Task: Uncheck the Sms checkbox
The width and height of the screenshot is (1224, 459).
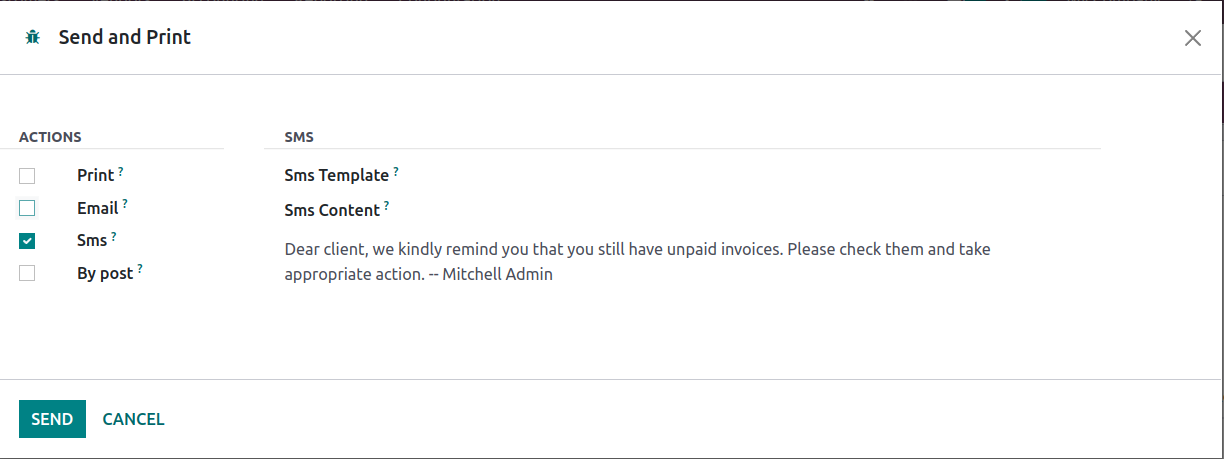Action: tap(27, 241)
